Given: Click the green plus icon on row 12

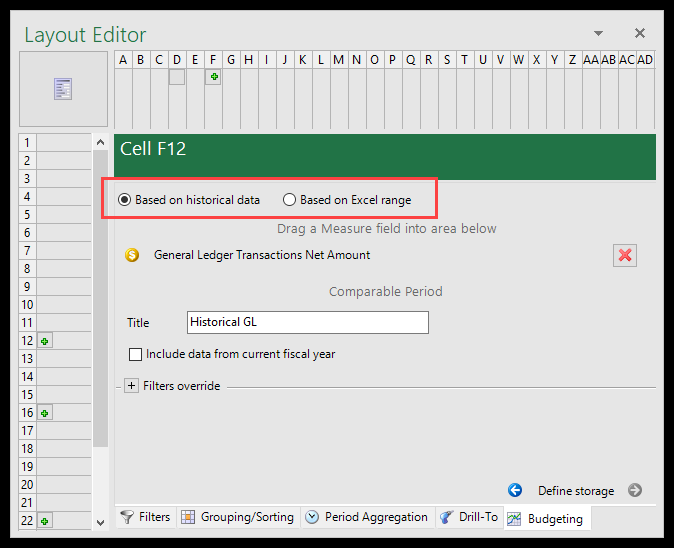Looking at the screenshot, I should [x=44, y=341].
